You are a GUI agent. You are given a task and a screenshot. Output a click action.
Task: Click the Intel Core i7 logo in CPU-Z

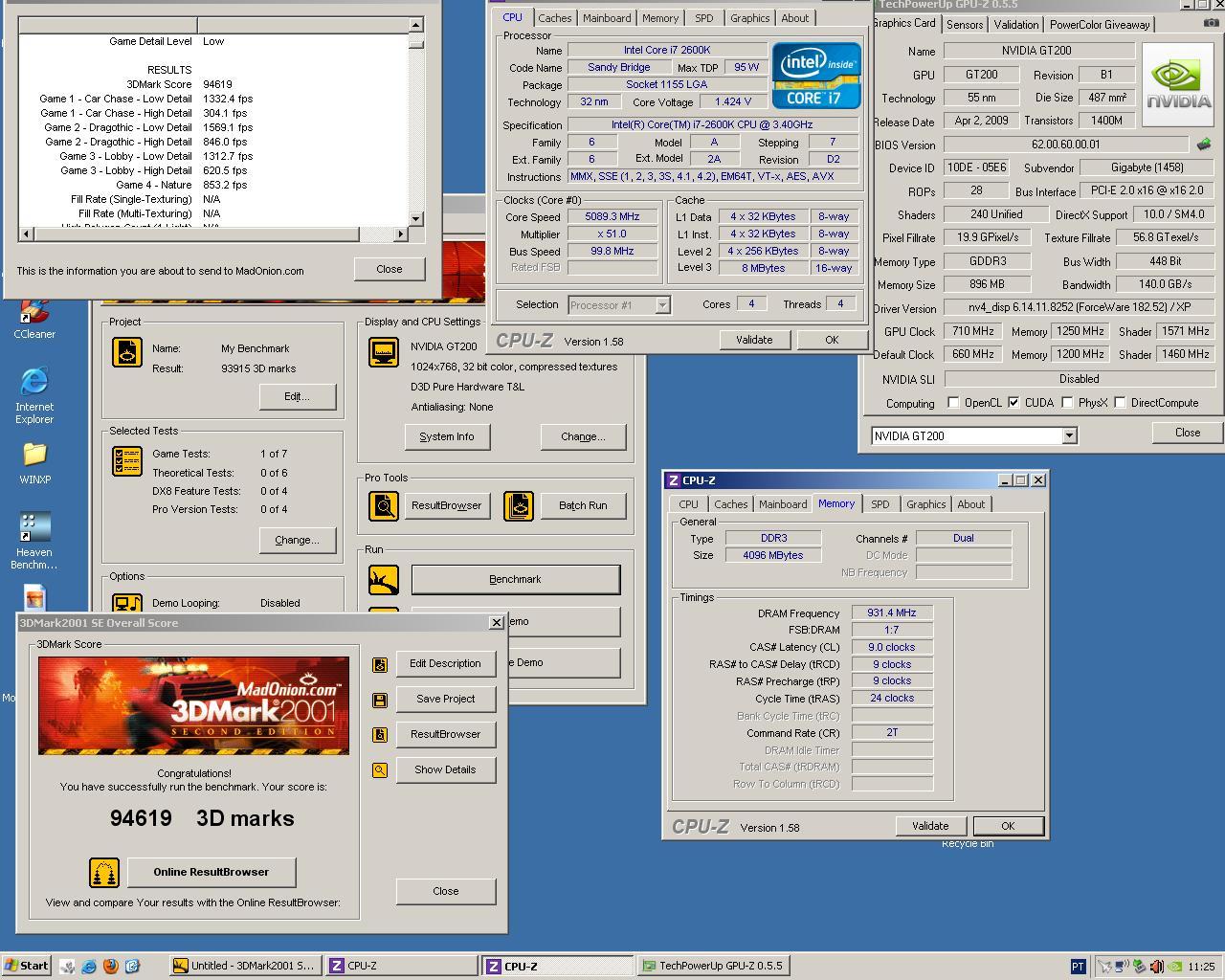pos(816,75)
